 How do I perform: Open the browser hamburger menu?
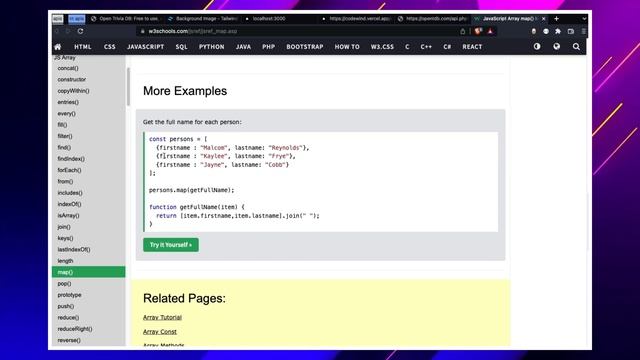point(584,31)
